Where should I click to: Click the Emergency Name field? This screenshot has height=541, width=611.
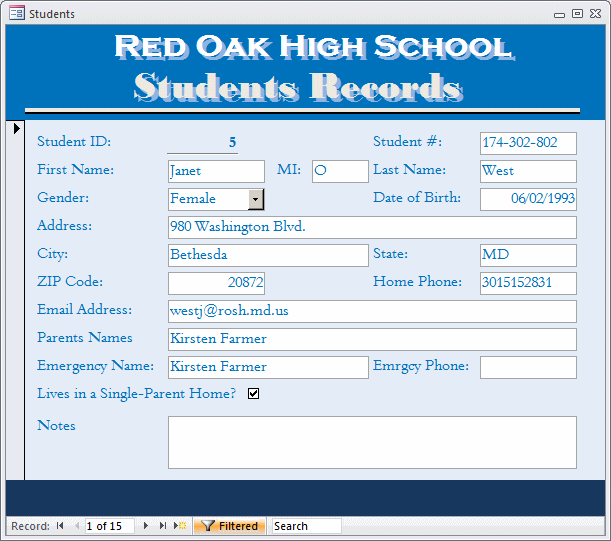click(x=268, y=368)
